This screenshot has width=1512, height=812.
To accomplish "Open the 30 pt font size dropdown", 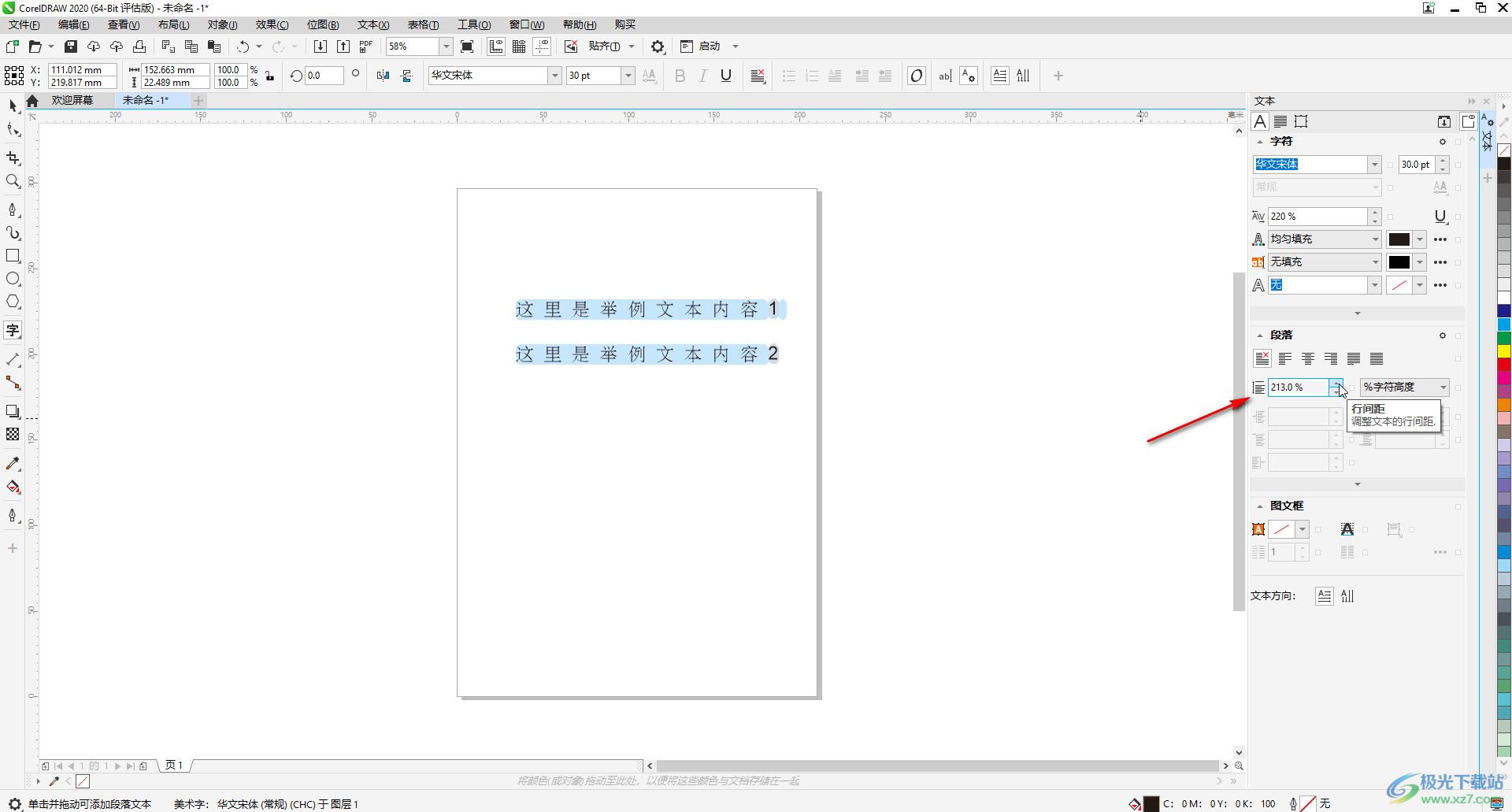I will click(x=628, y=76).
